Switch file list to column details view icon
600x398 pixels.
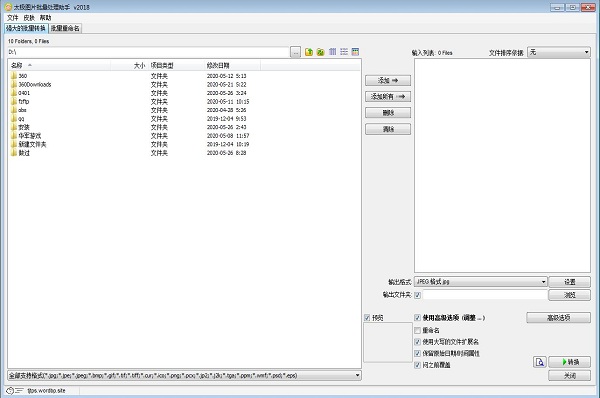click(333, 52)
